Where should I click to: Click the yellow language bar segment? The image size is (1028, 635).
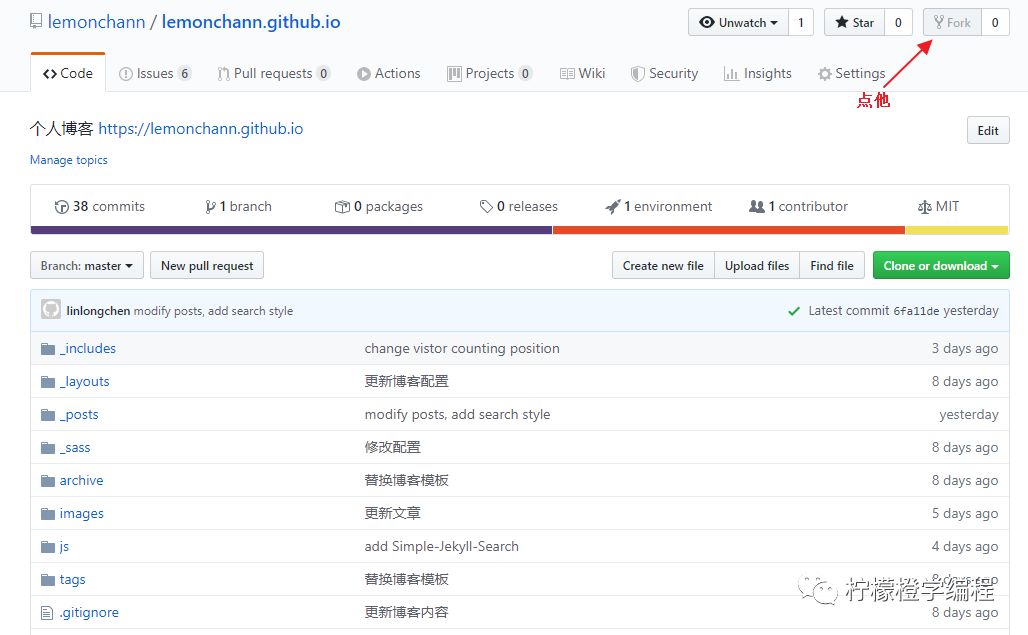click(x=957, y=230)
